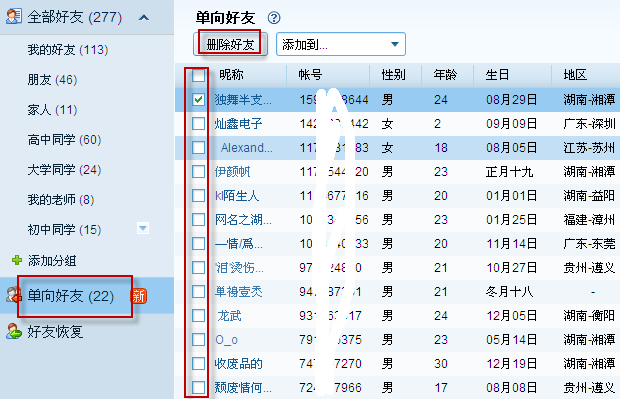The image size is (620, 399).
Task: Click region 湖南-益阳 cell
Action: pyautogui.click(x=589, y=196)
